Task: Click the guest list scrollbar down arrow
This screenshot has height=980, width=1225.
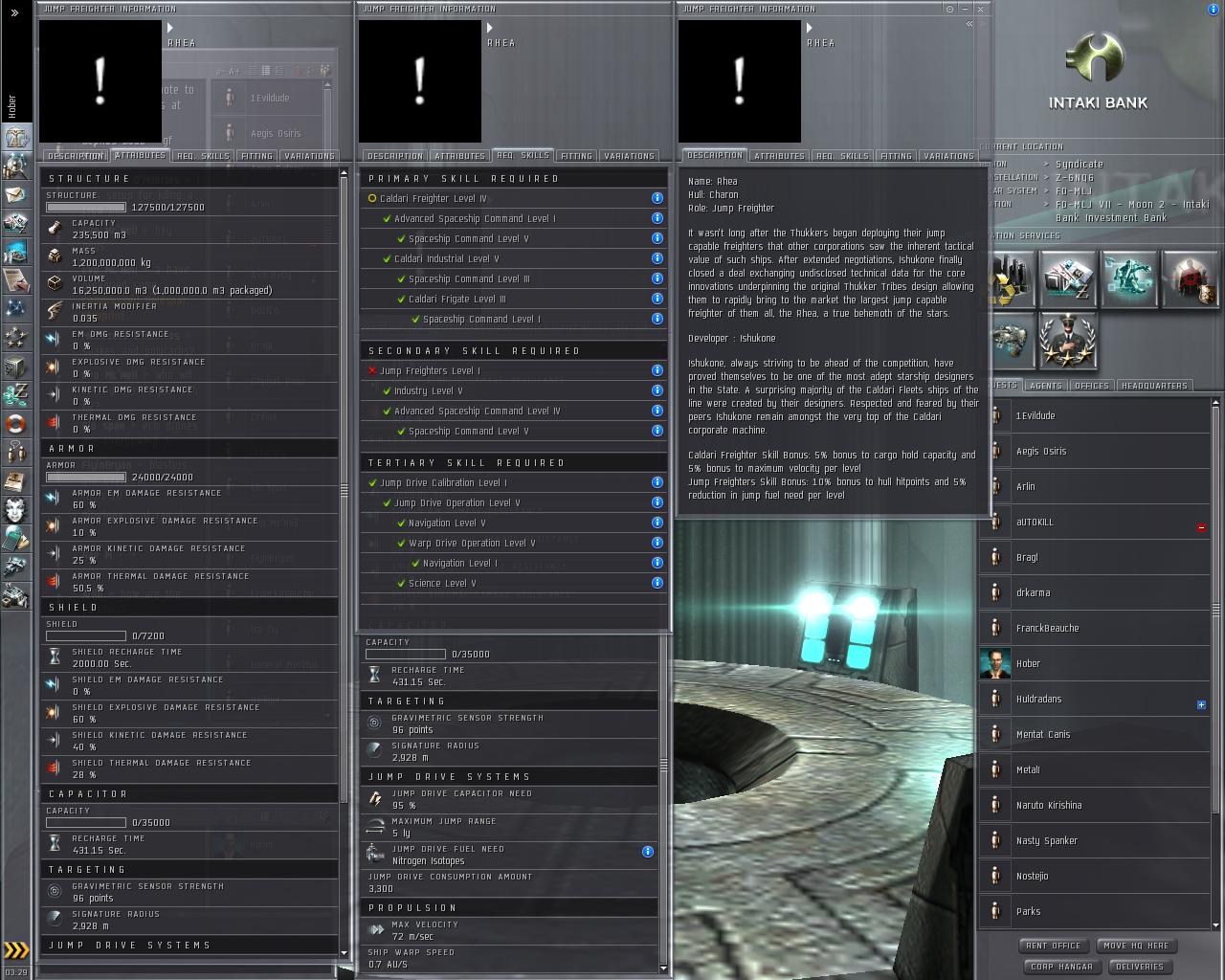Action: pos(1216,925)
